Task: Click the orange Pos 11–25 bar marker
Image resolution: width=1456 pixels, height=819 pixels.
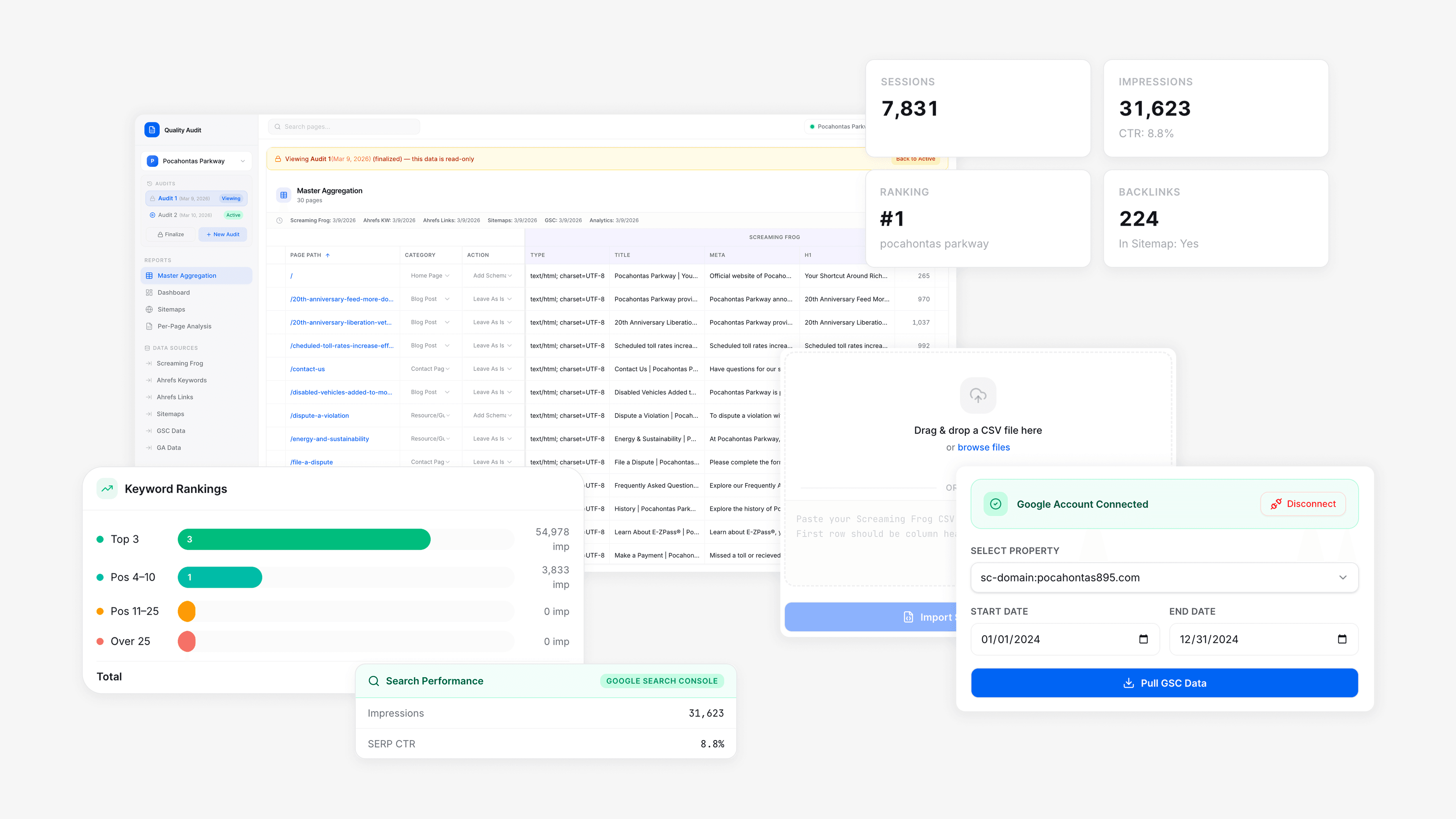Action: [x=187, y=611]
